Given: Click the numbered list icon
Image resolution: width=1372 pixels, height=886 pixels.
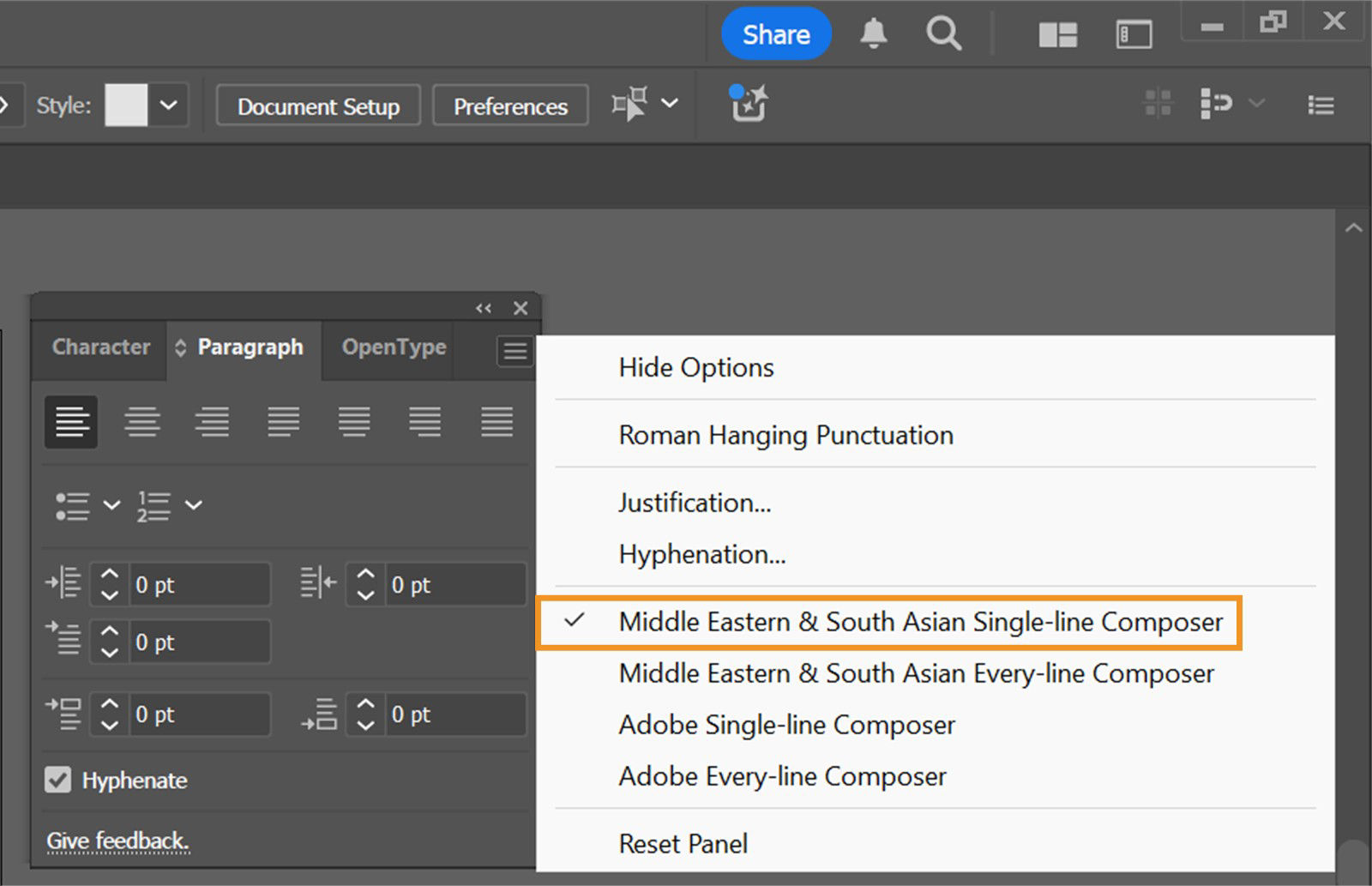Looking at the screenshot, I should point(154,505).
